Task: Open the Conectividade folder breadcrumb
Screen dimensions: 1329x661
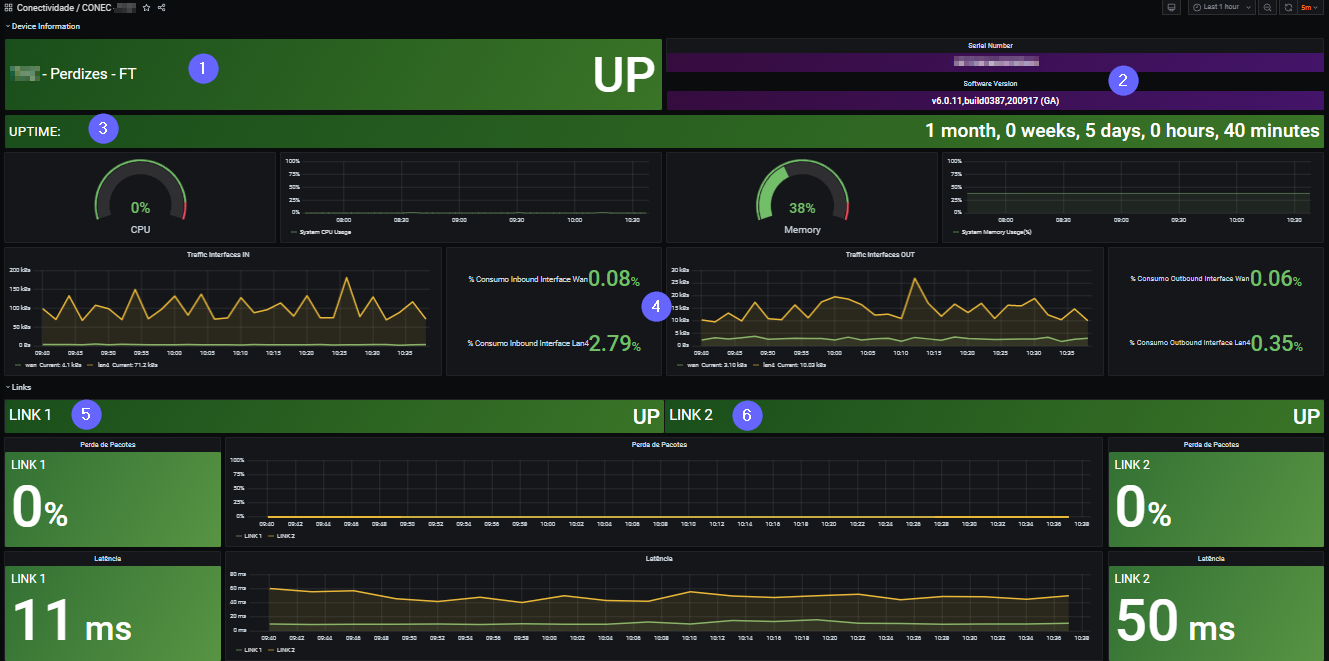Action: 46,7
